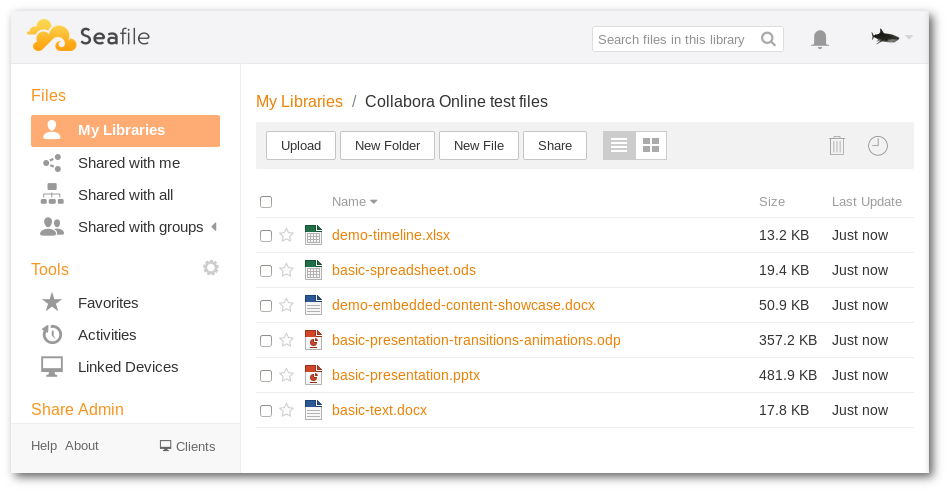Viewport: 948px width, 492px height.
Task: Check the select-all files checkbox
Action: (x=266, y=202)
